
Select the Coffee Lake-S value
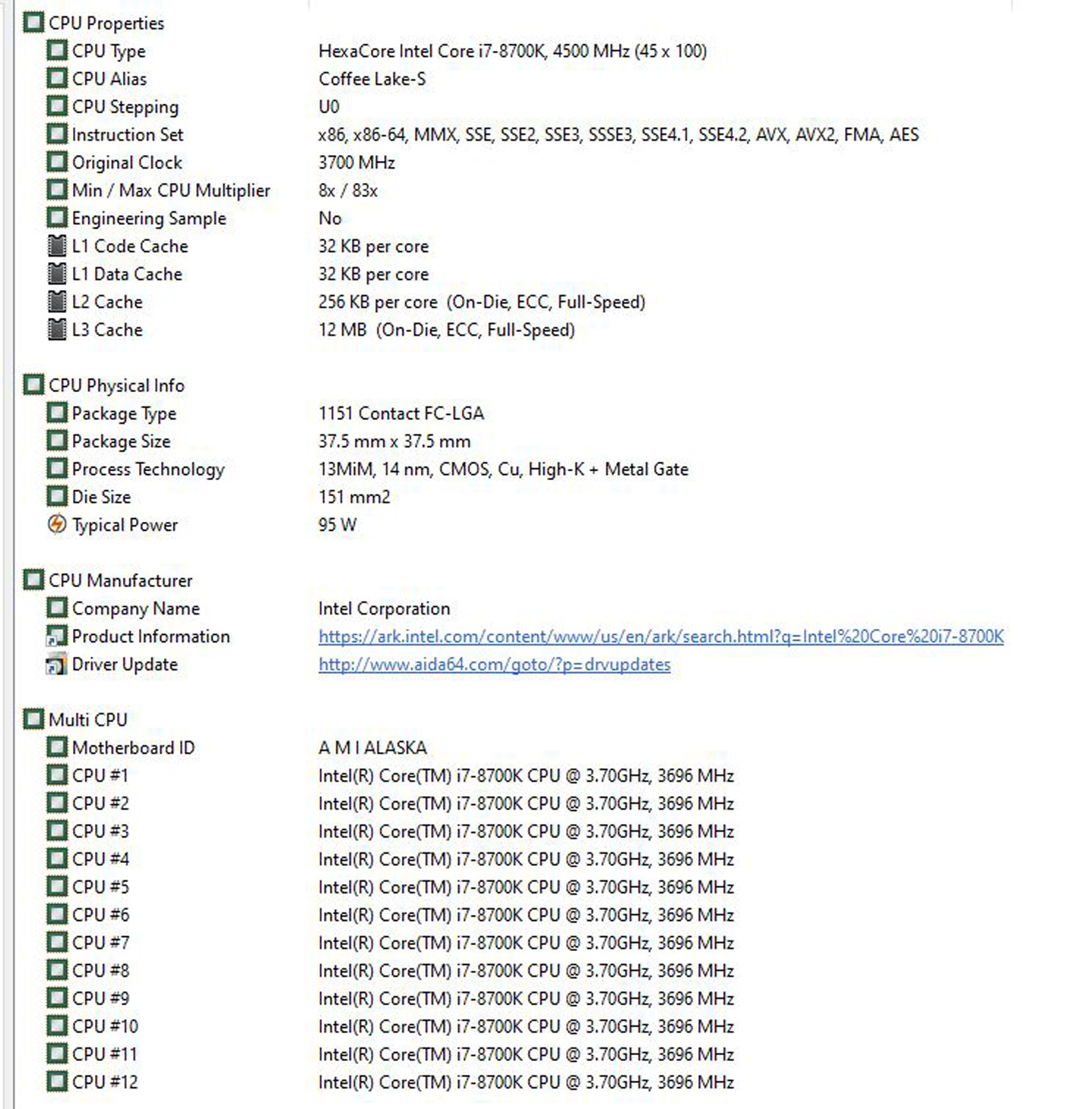pyautogui.click(x=372, y=79)
